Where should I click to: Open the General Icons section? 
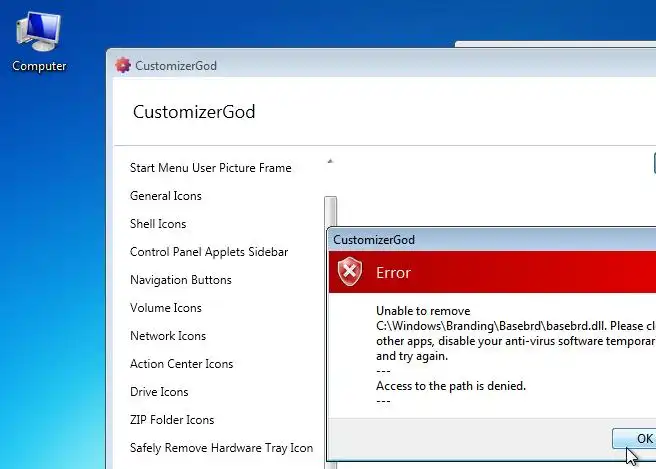tap(166, 196)
